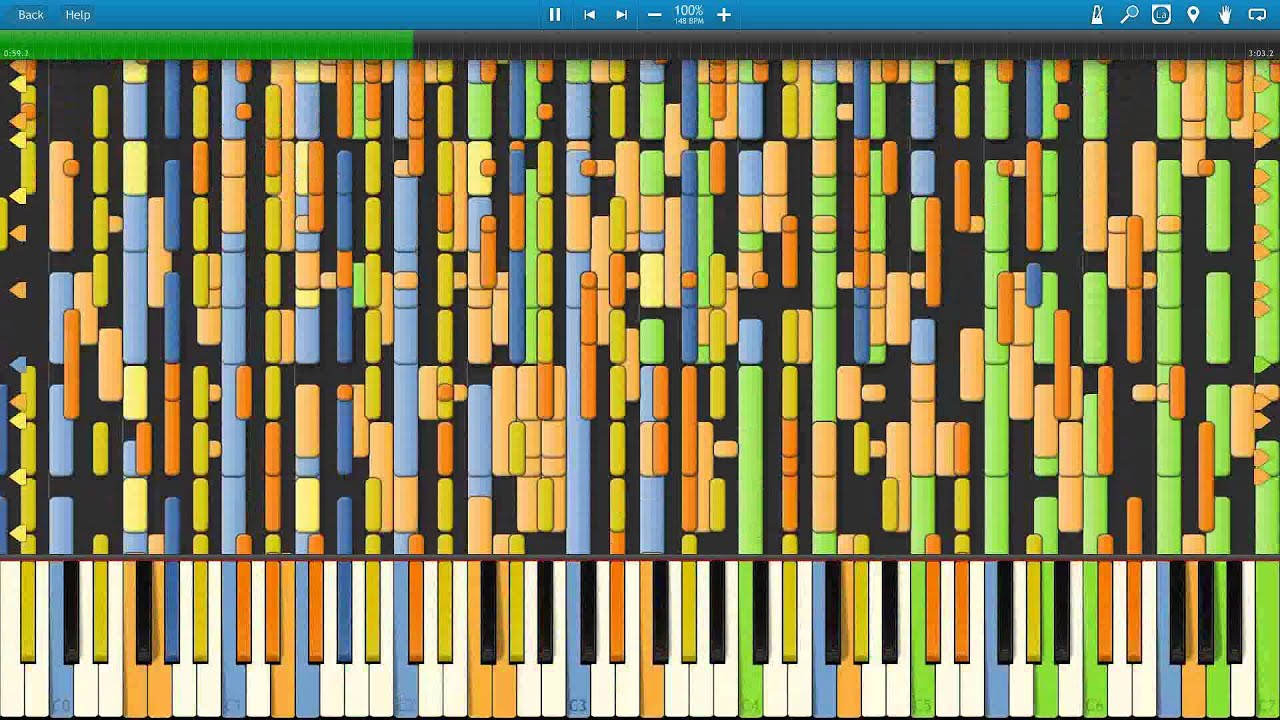Click the 0:59.3 elapsed time
This screenshot has width=1280, height=720.
(16, 53)
